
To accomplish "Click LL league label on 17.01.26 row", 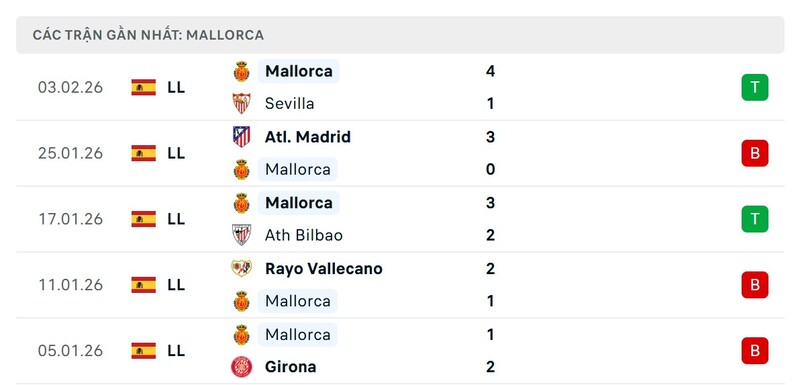I will [x=176, y=219].
